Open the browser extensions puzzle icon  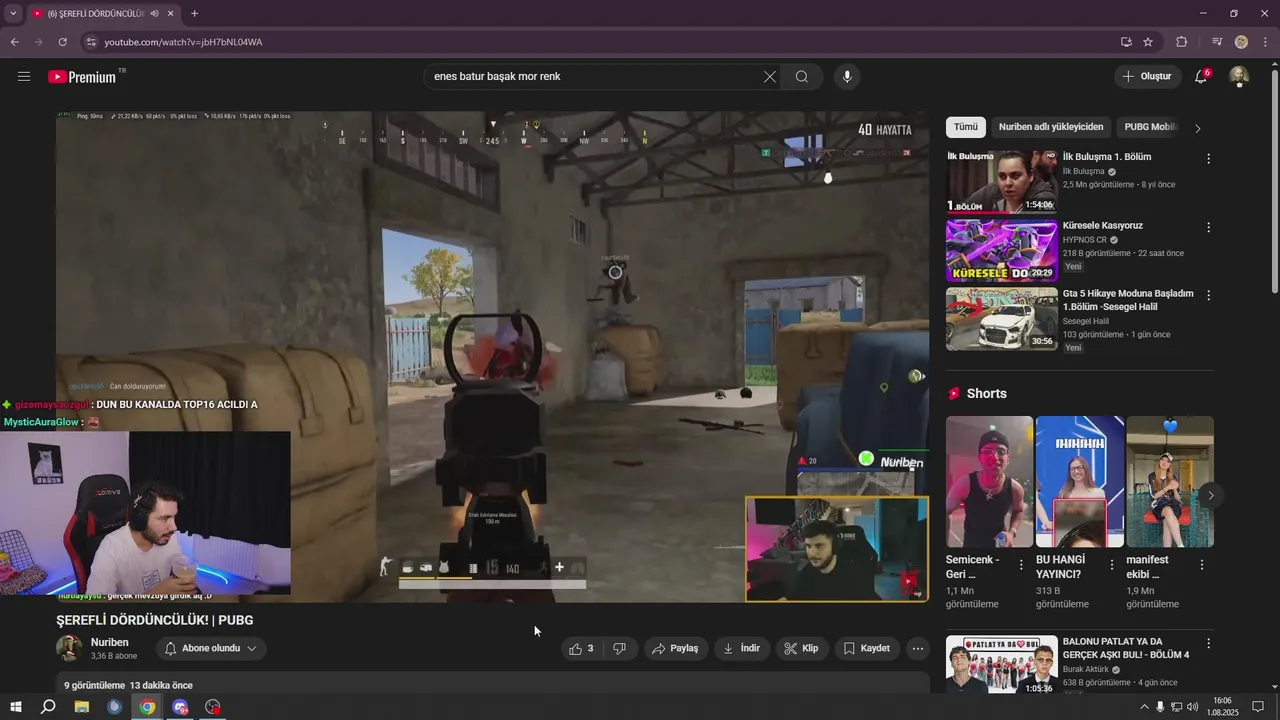1182,42
